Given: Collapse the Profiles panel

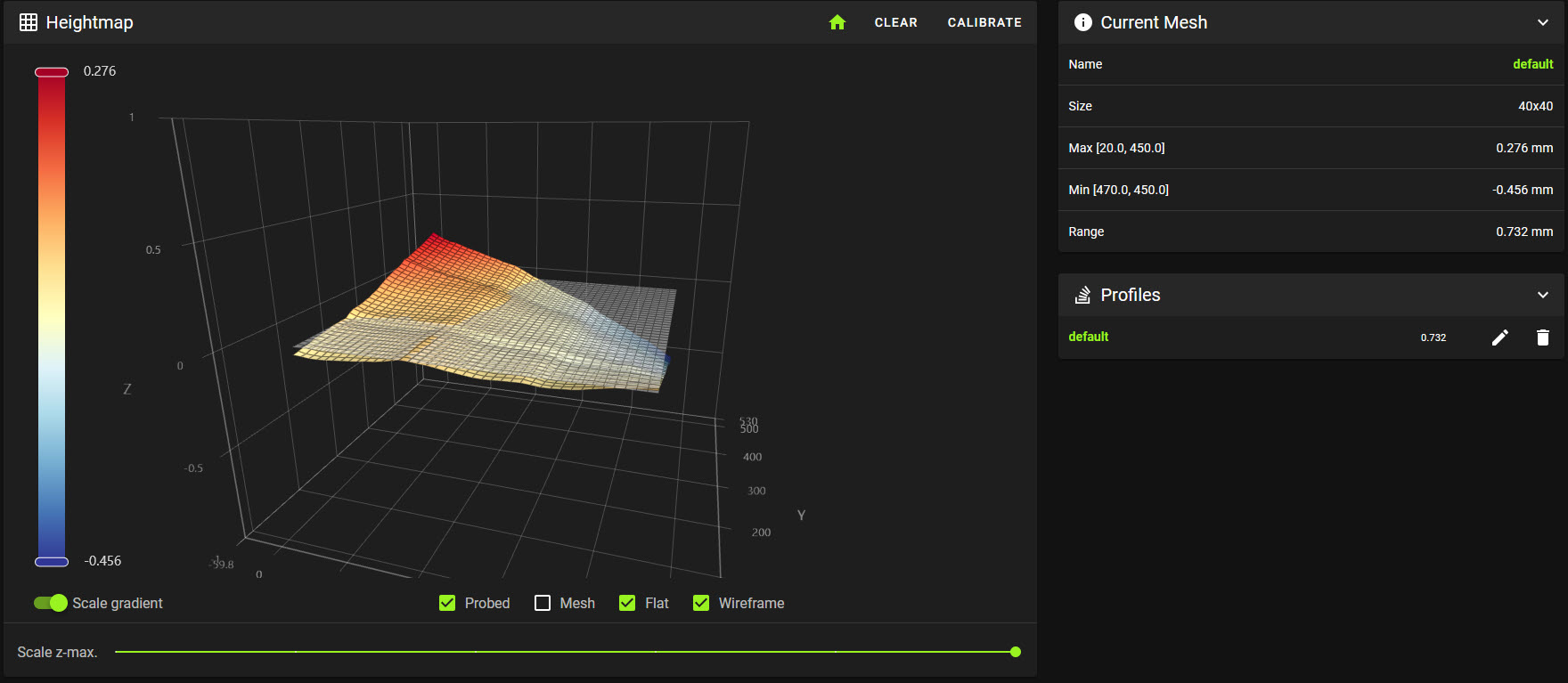Looking at the screenshot, I should coord(1543,295).
